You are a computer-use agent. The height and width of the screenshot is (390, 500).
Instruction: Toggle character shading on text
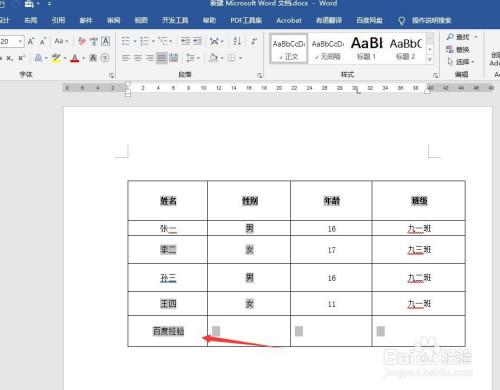93,58
